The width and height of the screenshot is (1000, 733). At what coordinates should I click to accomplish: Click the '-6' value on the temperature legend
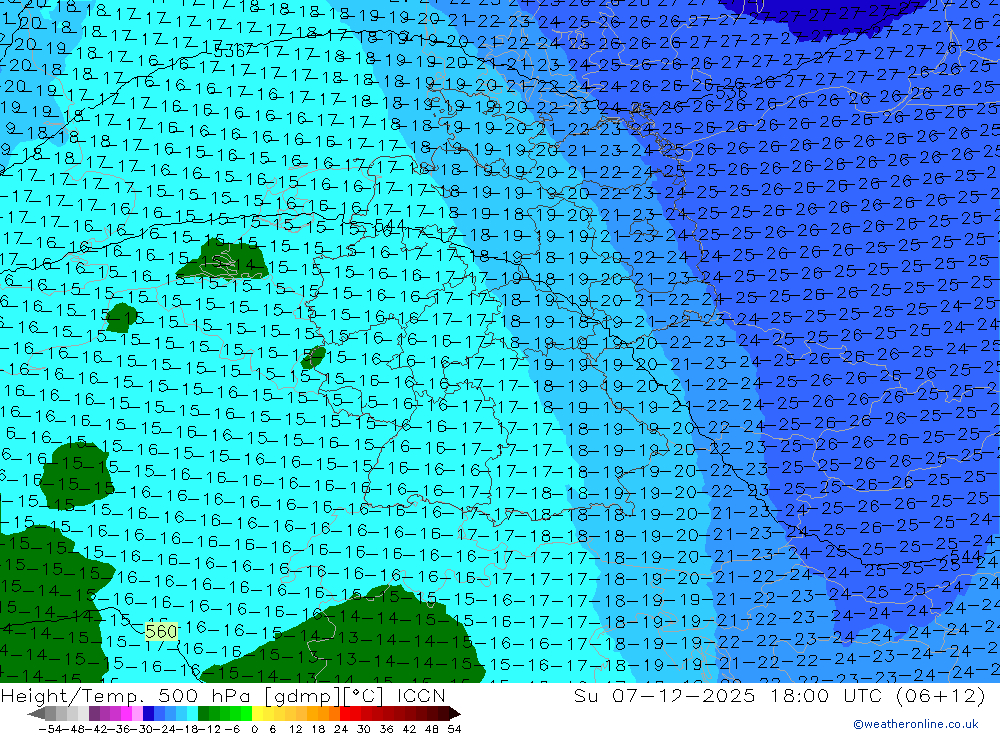click(x=232, y=729)
